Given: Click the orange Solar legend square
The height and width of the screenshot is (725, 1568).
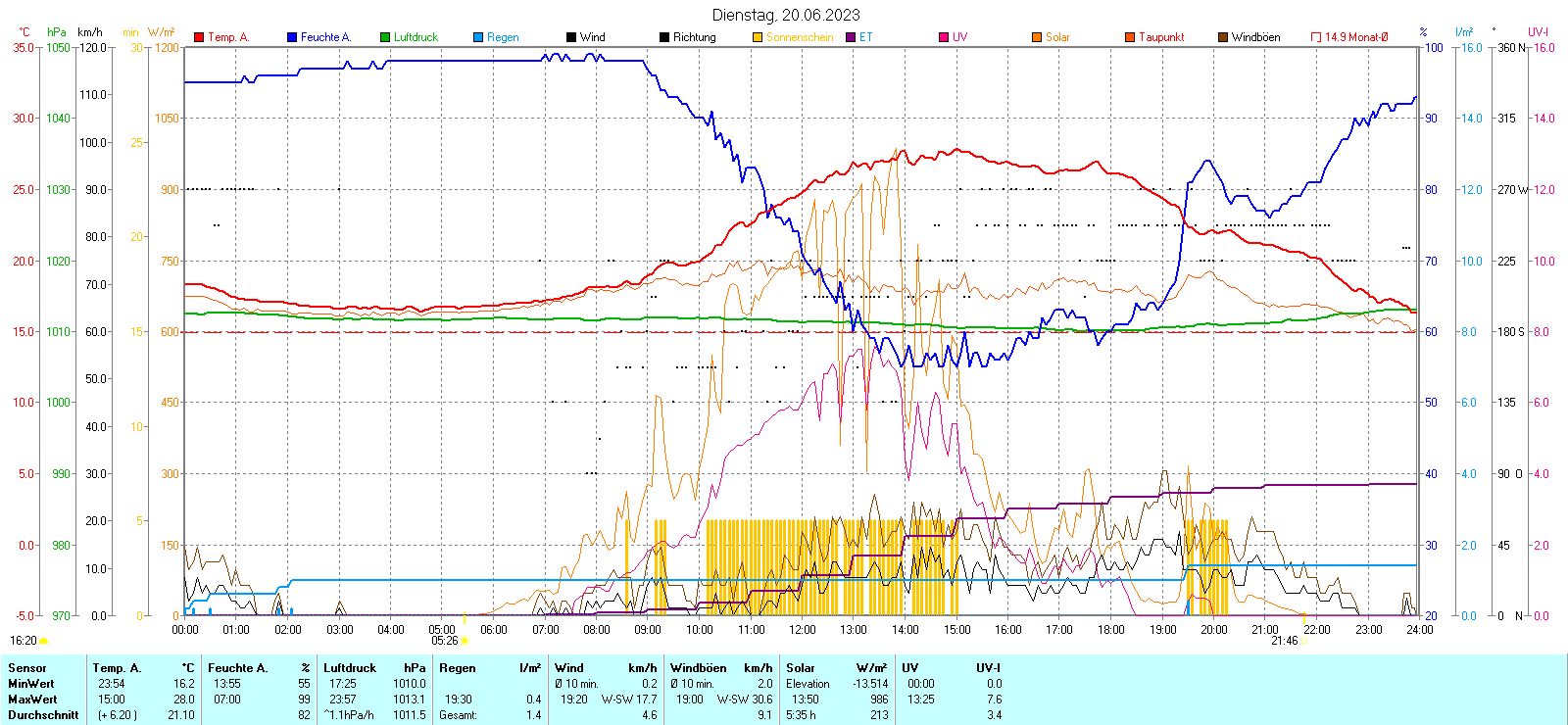Looking at the screenshot, I should point(1037,37).
